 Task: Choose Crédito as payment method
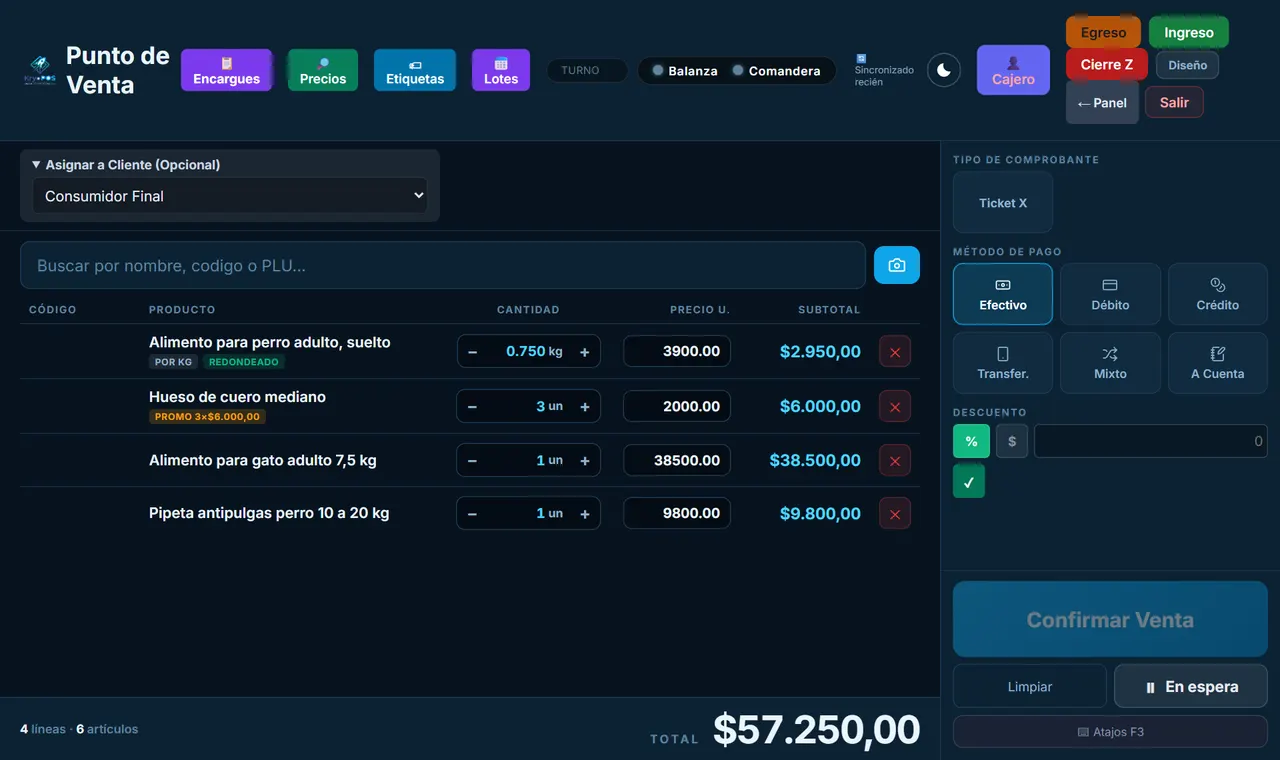pos(1218,294)
